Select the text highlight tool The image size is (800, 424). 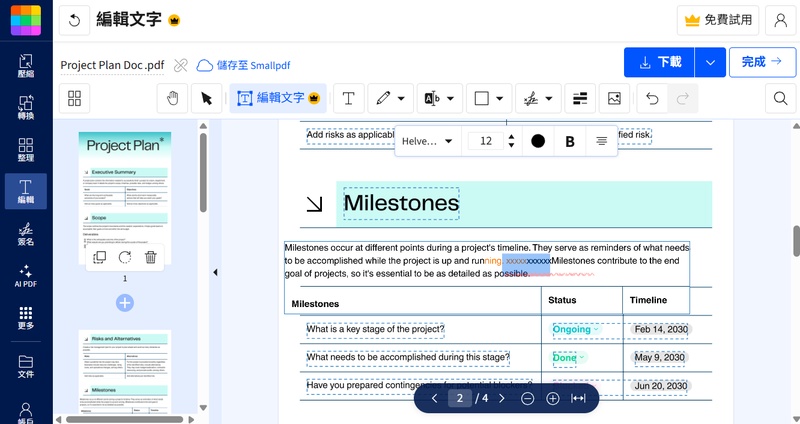point(432,98)
